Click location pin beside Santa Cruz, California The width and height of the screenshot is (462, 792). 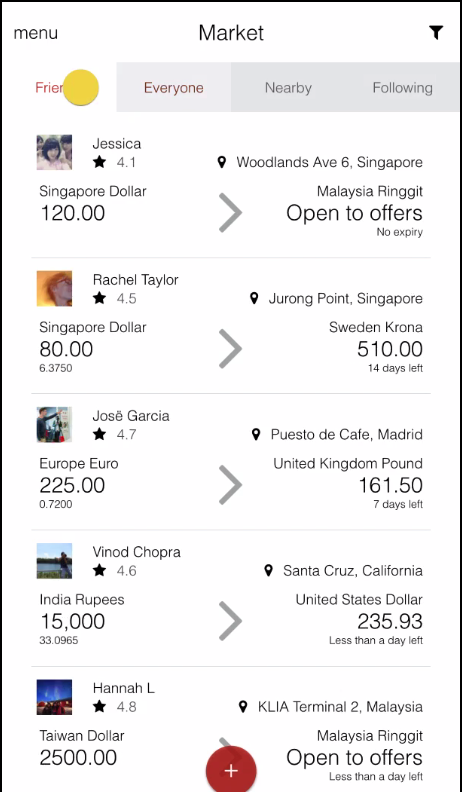pos(269,570)
